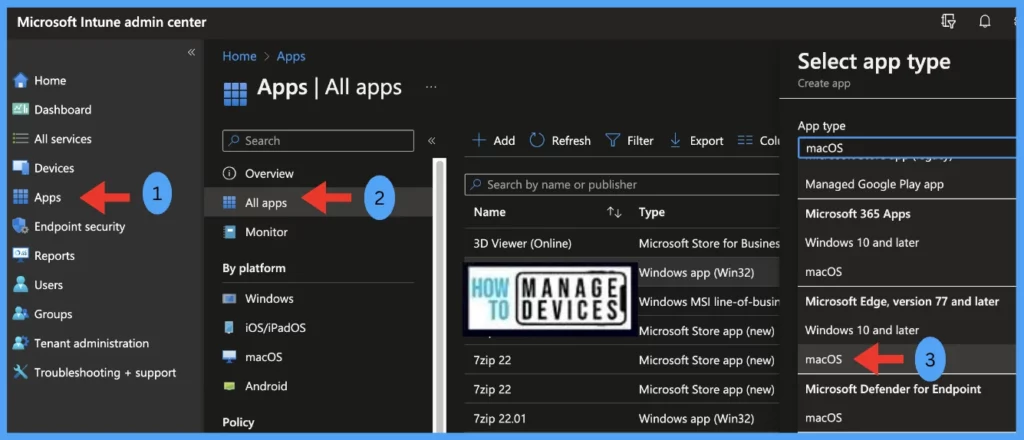Viewport: 1024px width, 440px height.
Task: Click the Apps grid icon in sidebar
Action: coord(21,197)
